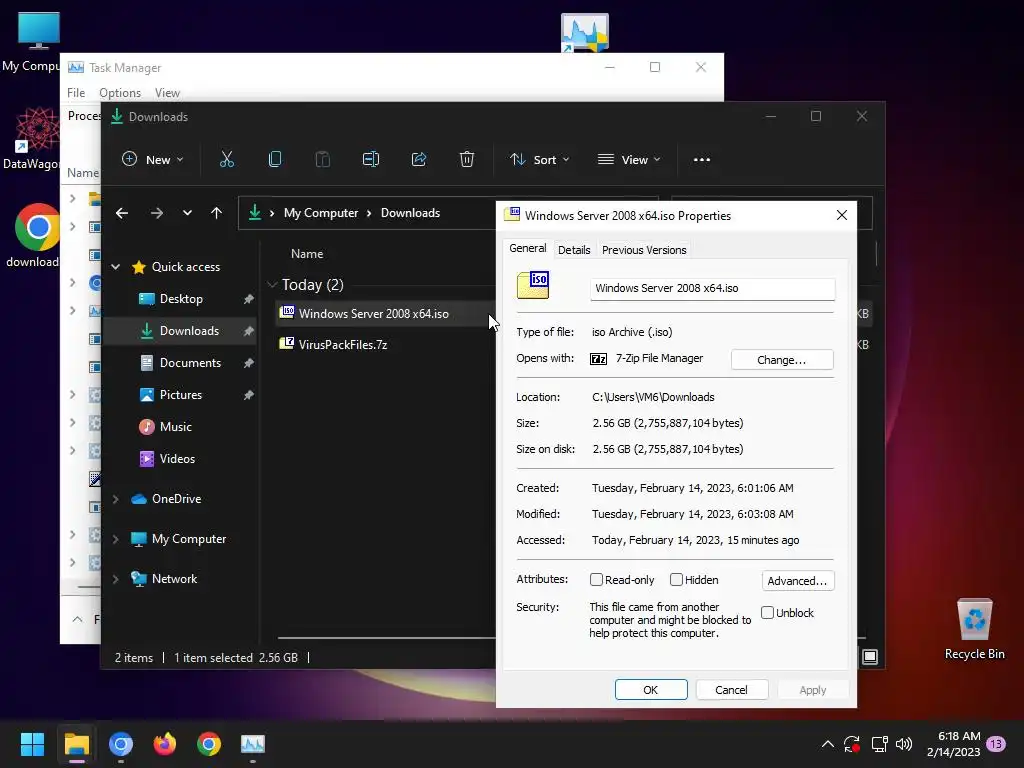Viewport: 1024px width, 768px height.
Task: Collapse the Today (2) group
Action: pyautogui.click(x=272, y=285)
